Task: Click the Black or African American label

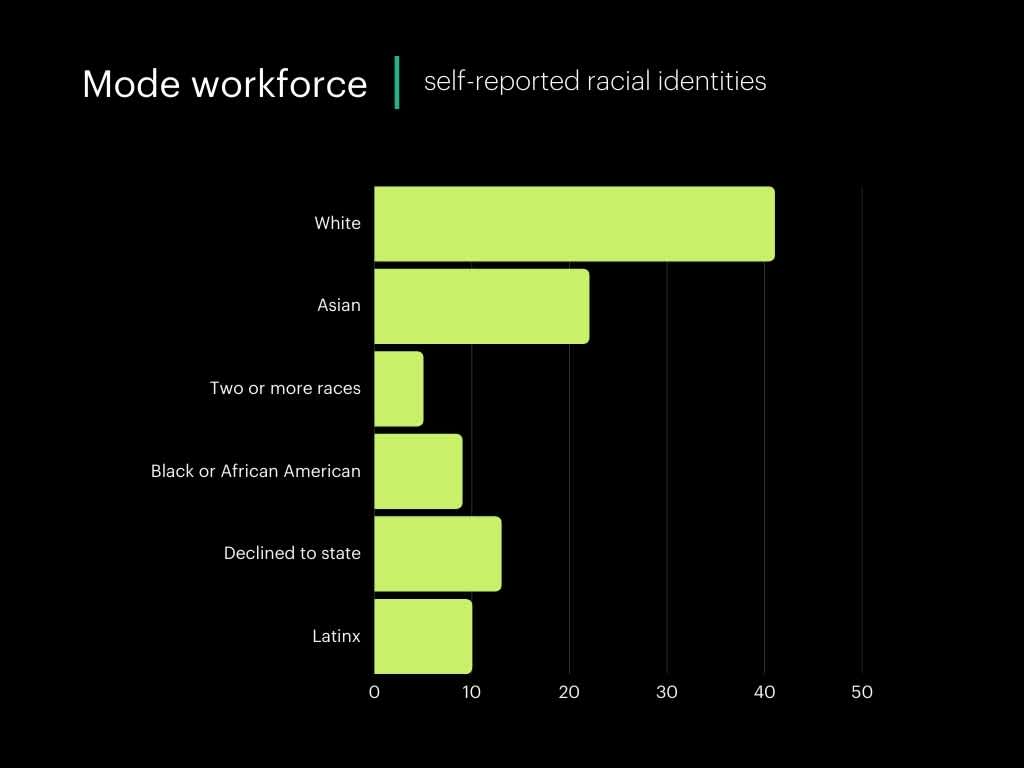Action: pyautogui.click(x=255, y=470)
